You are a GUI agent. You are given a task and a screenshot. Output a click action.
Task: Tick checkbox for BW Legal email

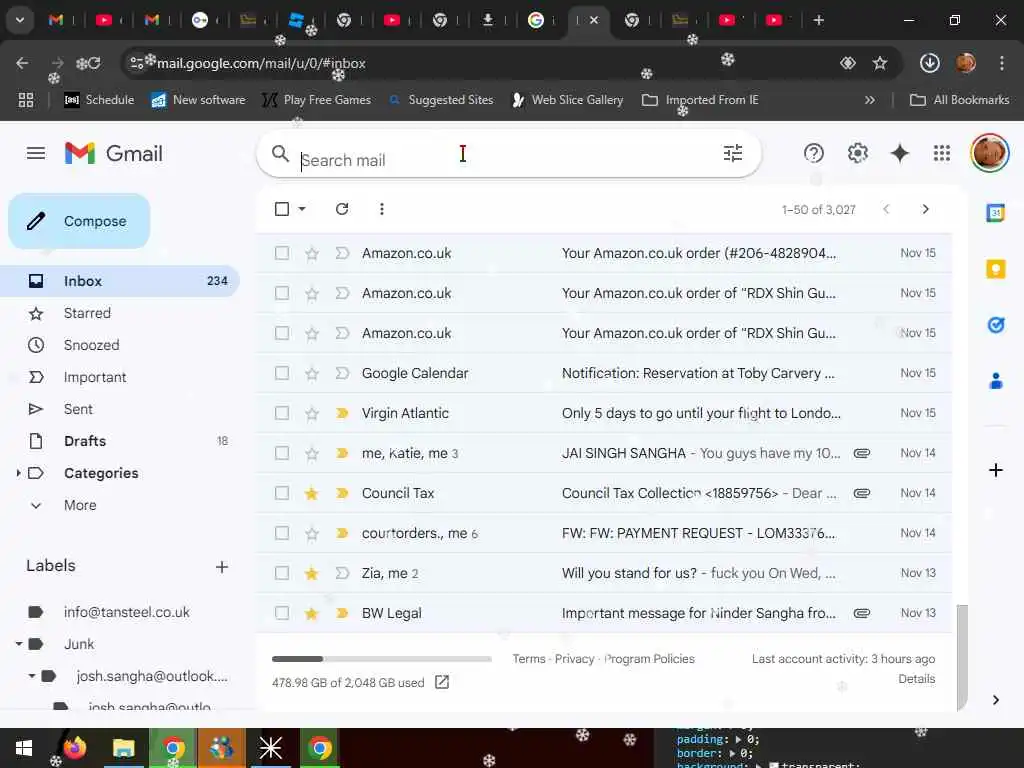(x=282, y=613)
